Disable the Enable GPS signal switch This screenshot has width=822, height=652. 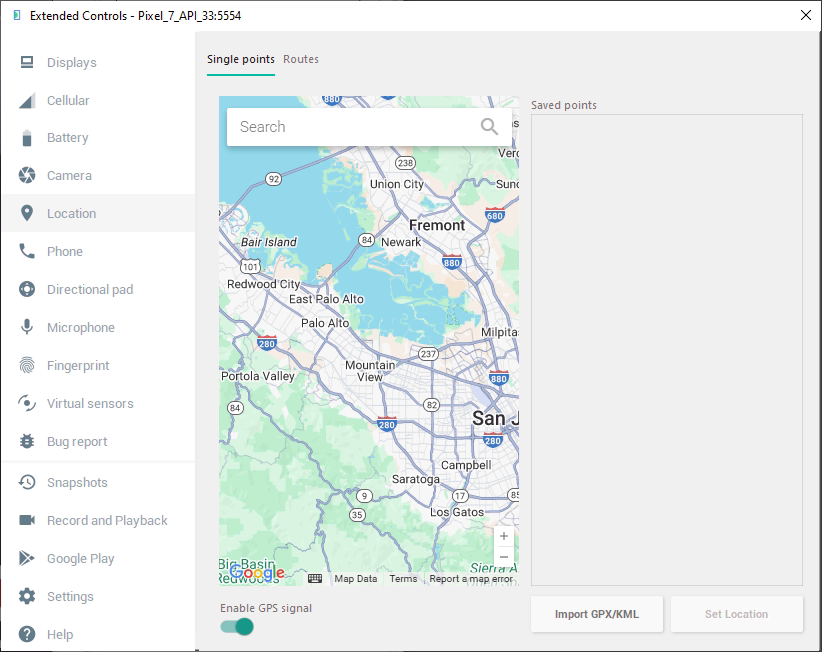coord(237,626)
